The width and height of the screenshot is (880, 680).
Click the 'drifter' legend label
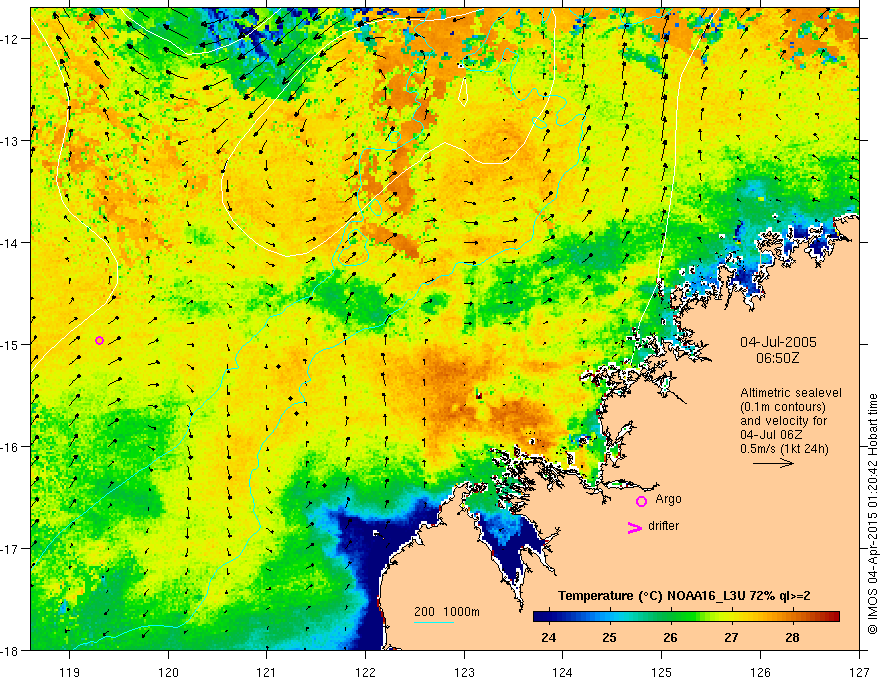click(663, 526)
